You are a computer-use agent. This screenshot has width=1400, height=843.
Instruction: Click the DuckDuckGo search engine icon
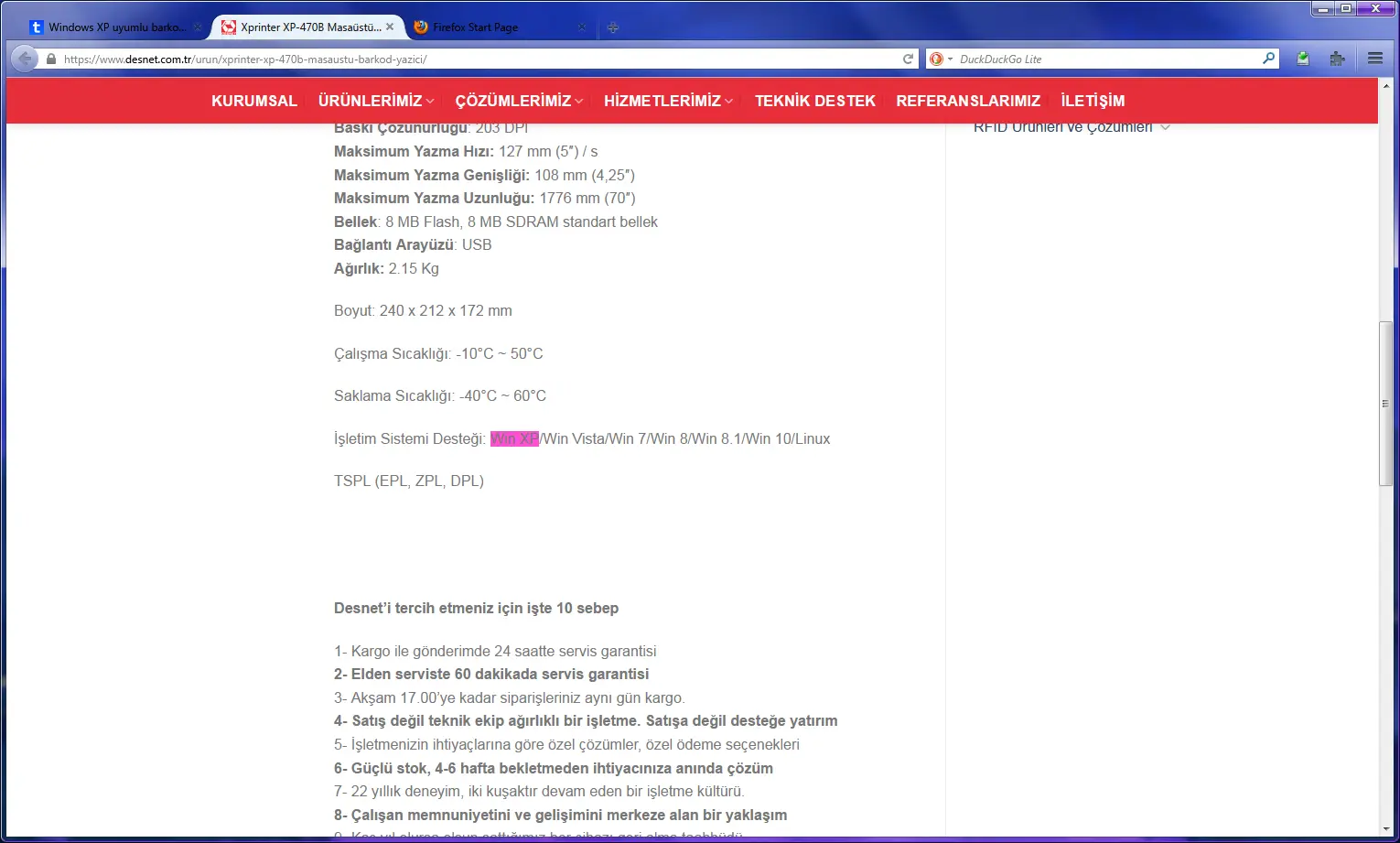(x=936, y=59)
